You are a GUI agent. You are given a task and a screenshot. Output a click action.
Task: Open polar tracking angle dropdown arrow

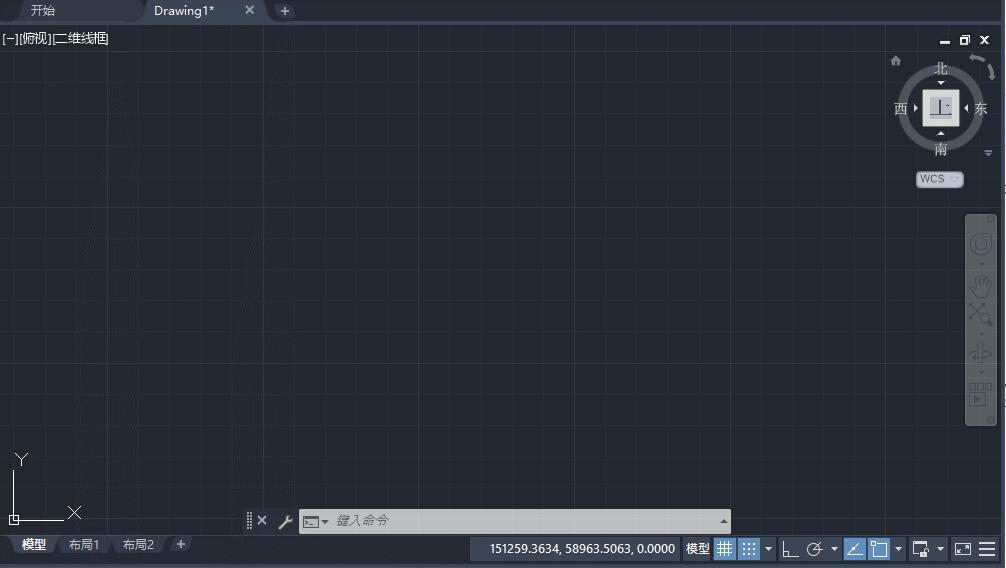(x=834, y=549)
